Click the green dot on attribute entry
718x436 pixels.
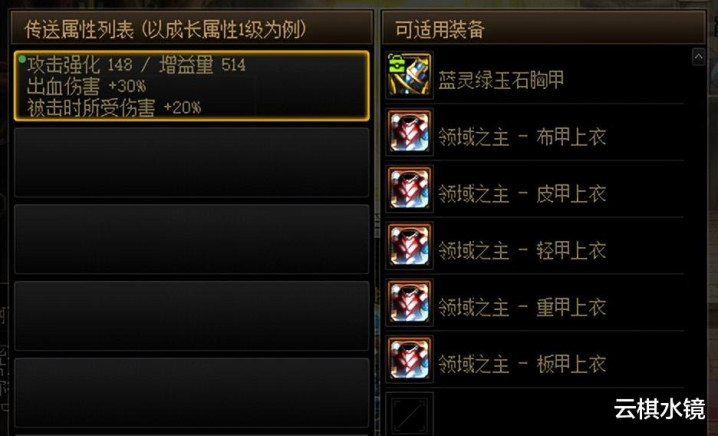[x=22, y=59]
